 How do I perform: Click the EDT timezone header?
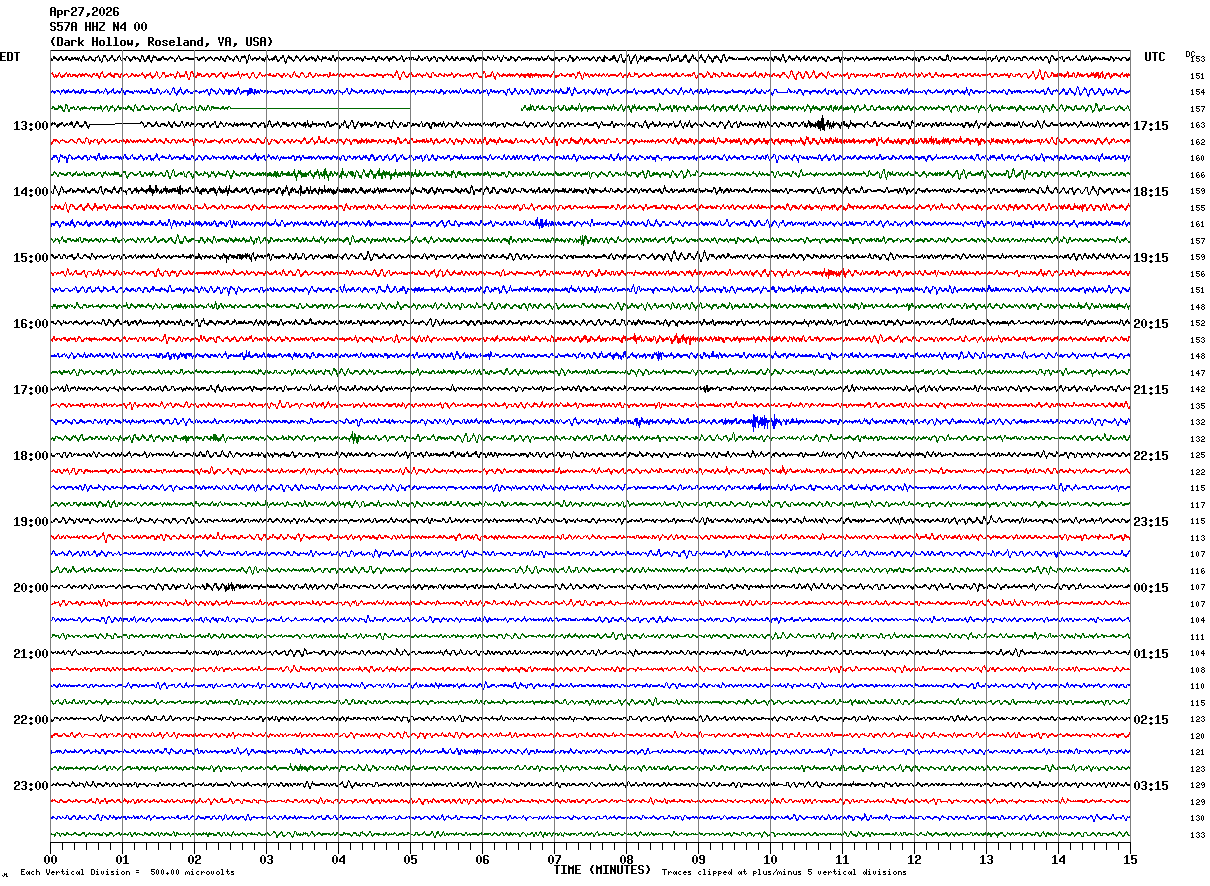[x=10, y=57]
